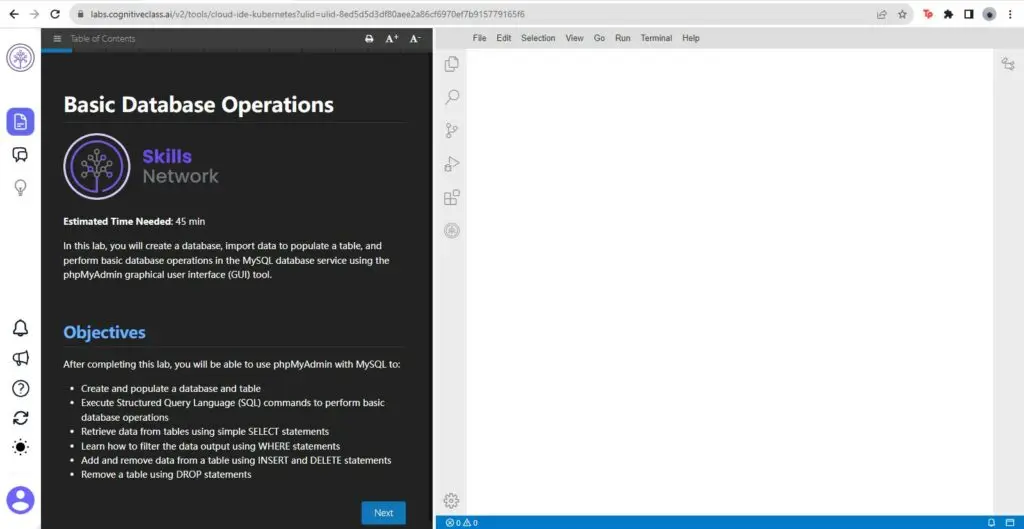Open notifications bell in IDE status bar

click(991, 522)
